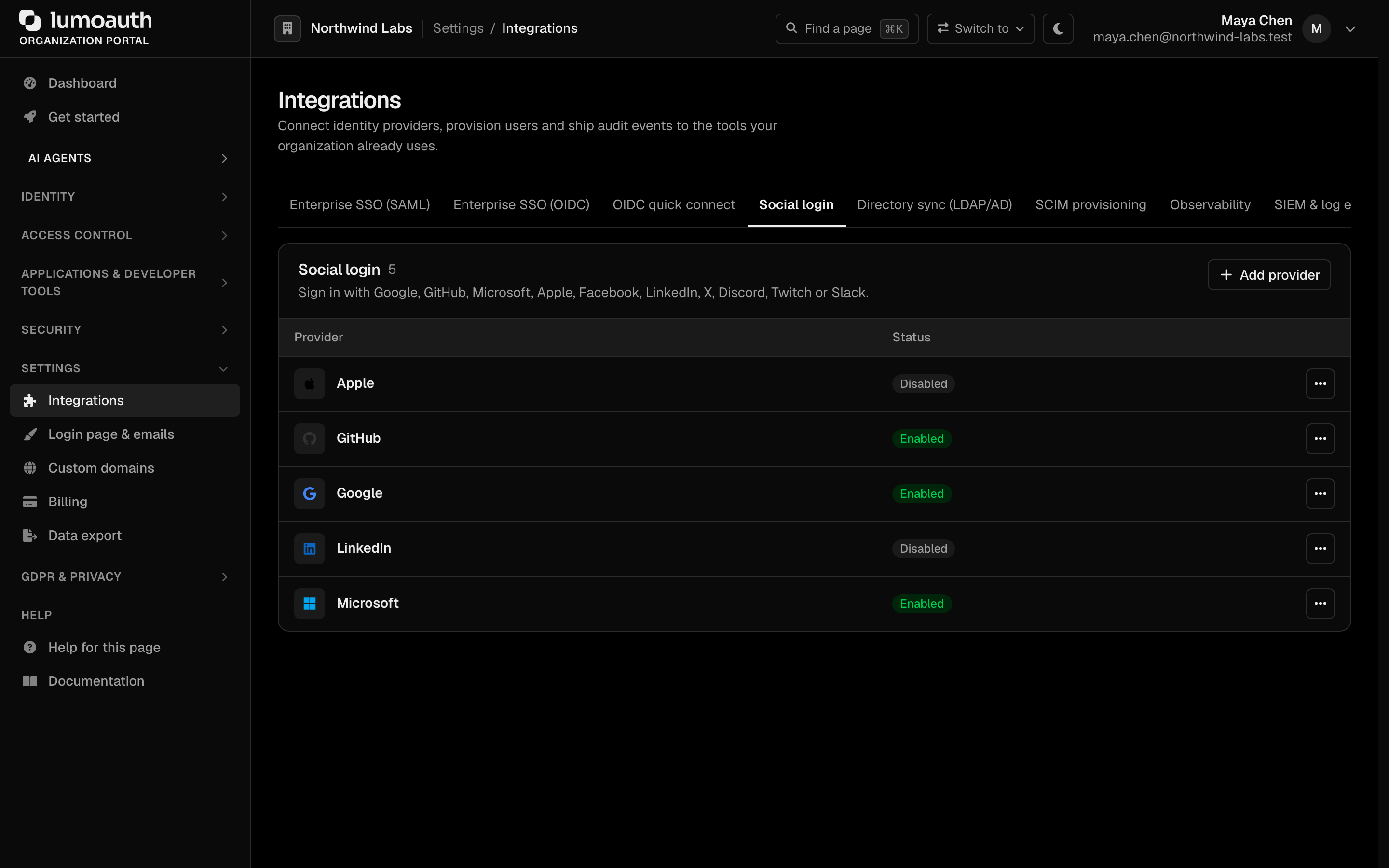This screenshot has width=1389, height=868.
Task: Open actions menu for Google row
Action: [1320, 494]
